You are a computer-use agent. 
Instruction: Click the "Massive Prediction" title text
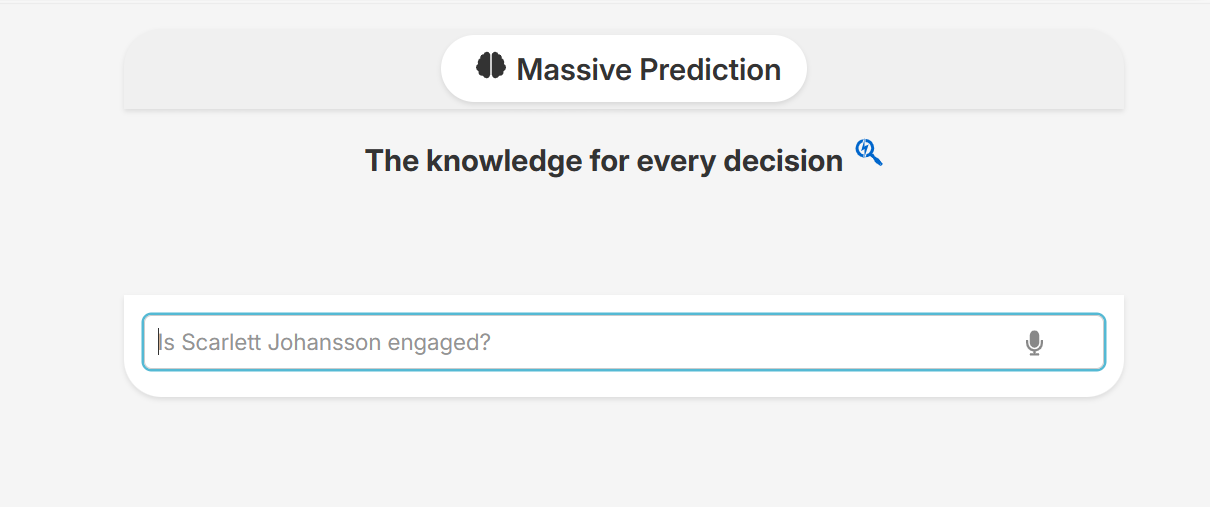648,69
